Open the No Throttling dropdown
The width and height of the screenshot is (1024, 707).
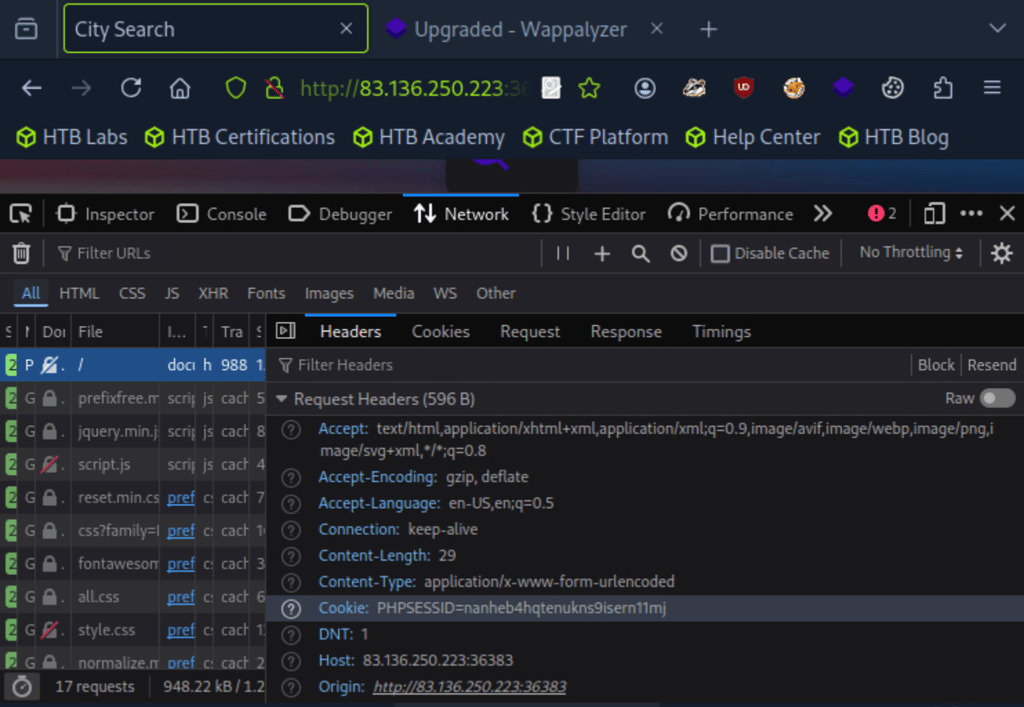tap(911, 253)
